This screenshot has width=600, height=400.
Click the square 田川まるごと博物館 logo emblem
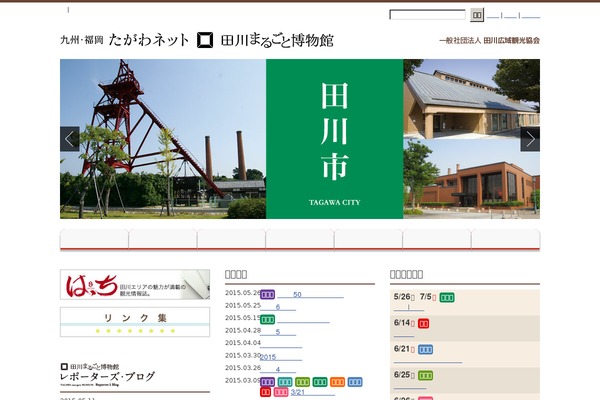(x=205, y=40)
